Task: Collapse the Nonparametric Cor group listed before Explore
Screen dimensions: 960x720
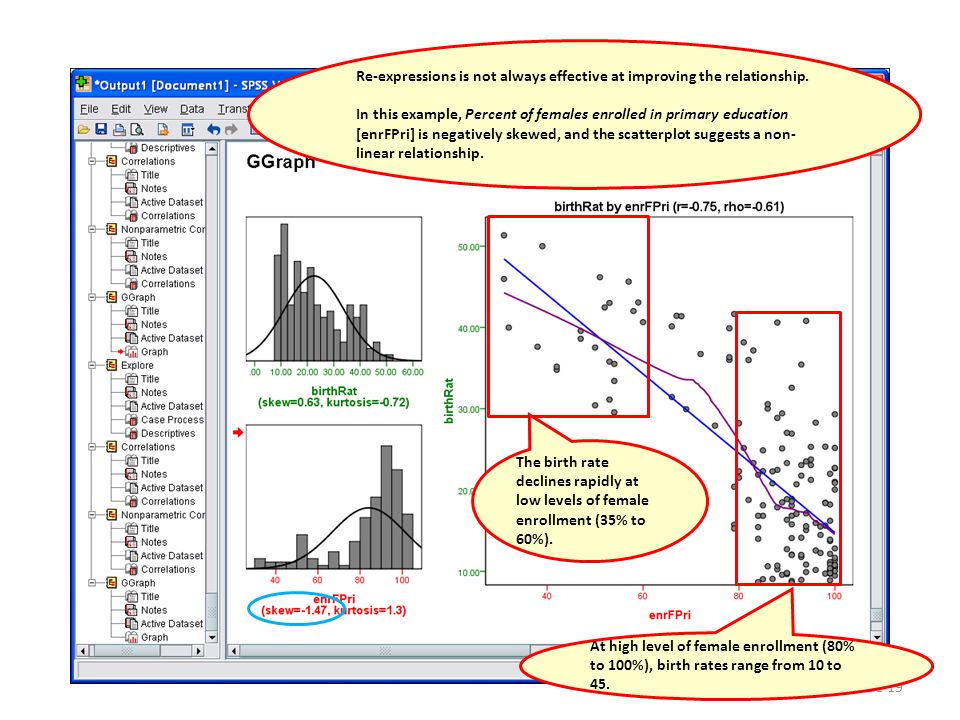Action: 92,230
